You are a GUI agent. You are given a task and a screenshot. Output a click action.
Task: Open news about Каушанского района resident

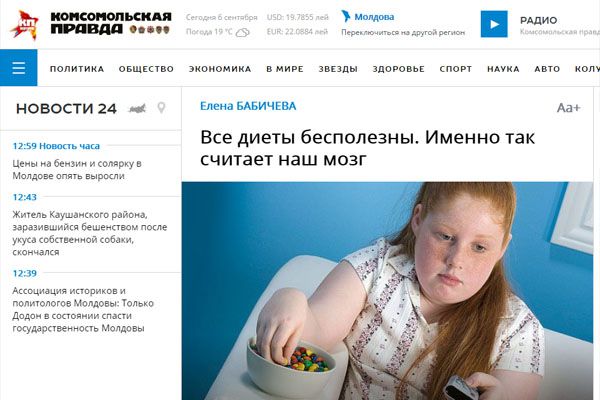(x=90, y=233)
